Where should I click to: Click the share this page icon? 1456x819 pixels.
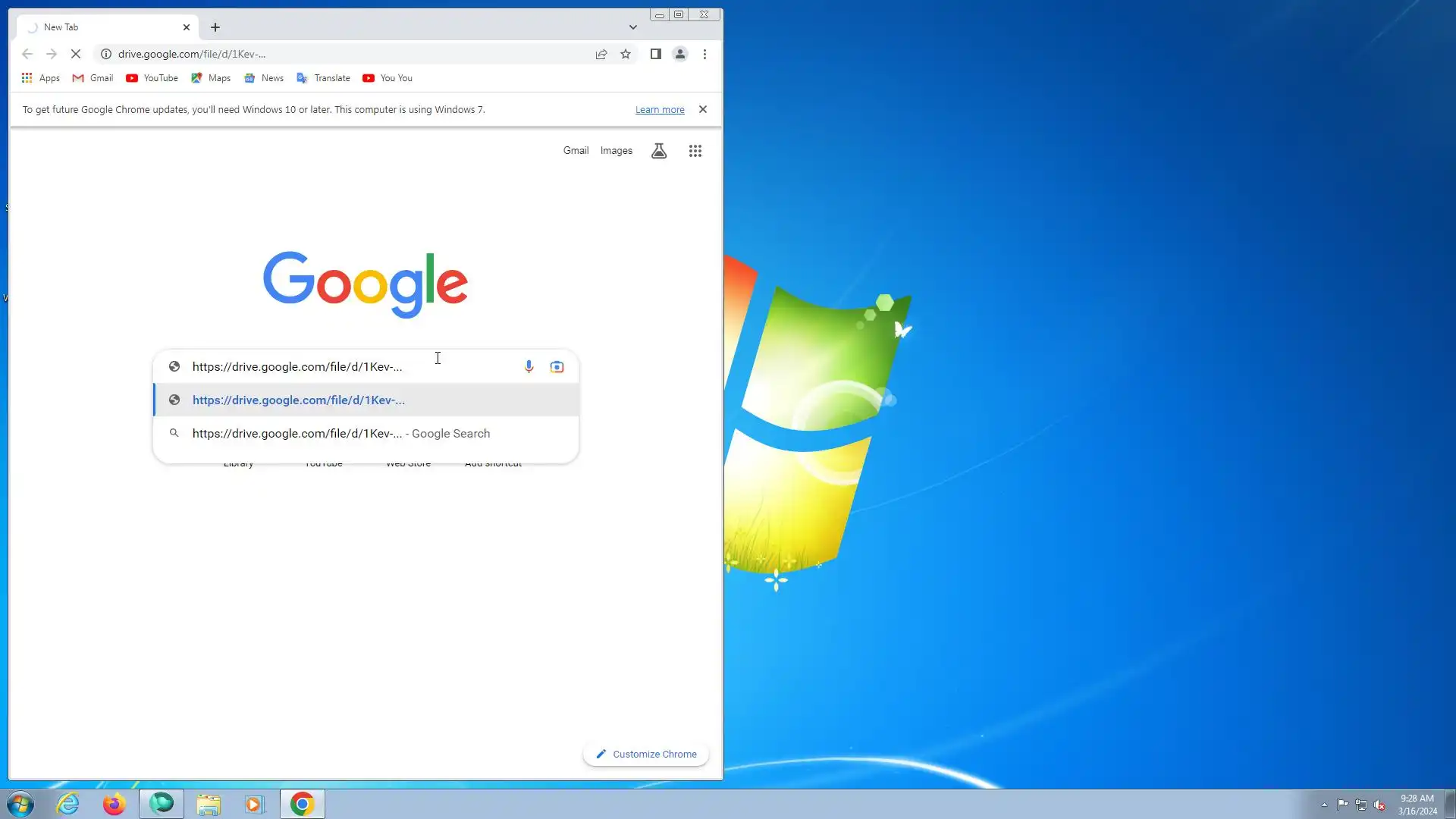[601, 54]
